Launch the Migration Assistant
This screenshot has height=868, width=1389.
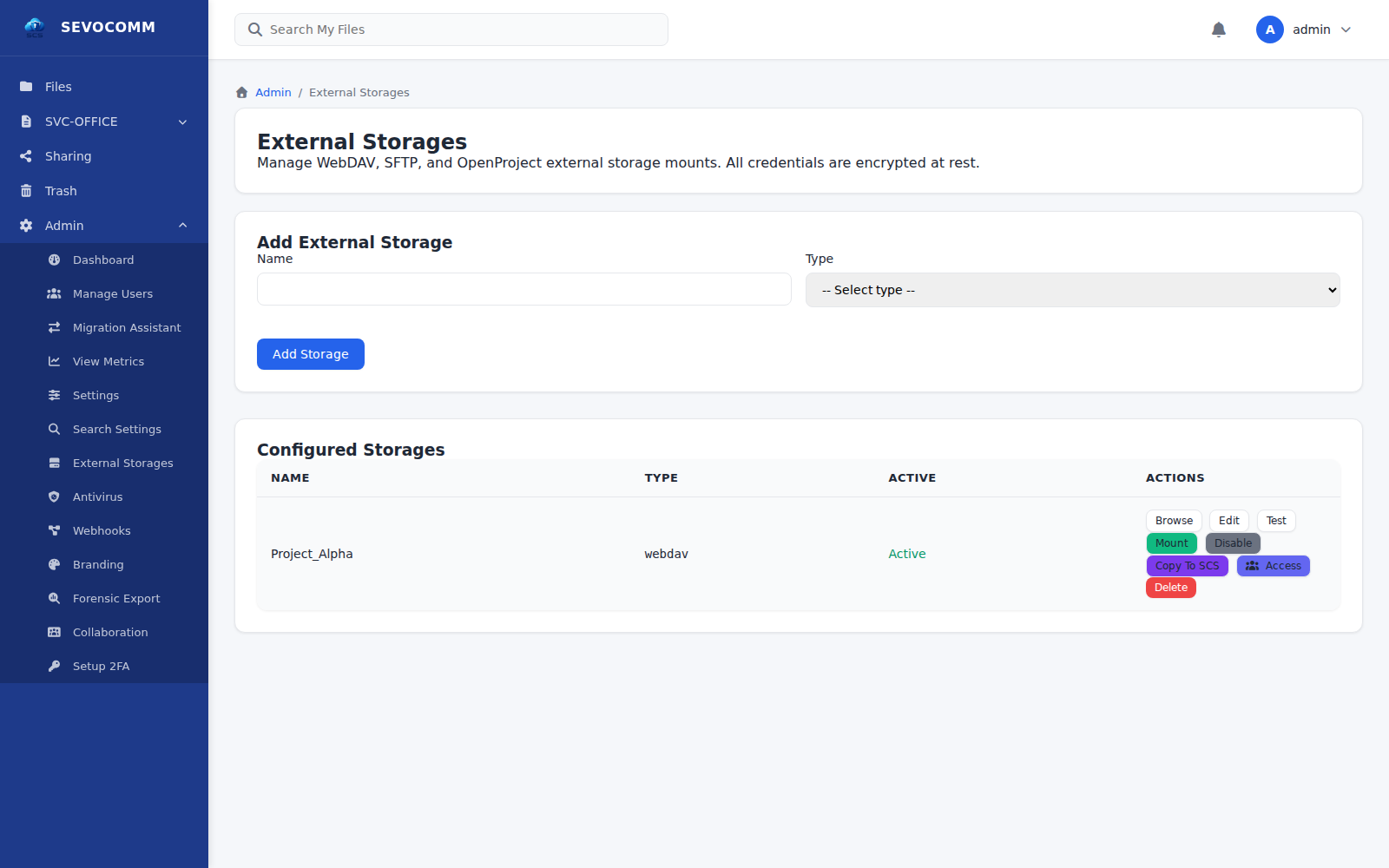127,327
